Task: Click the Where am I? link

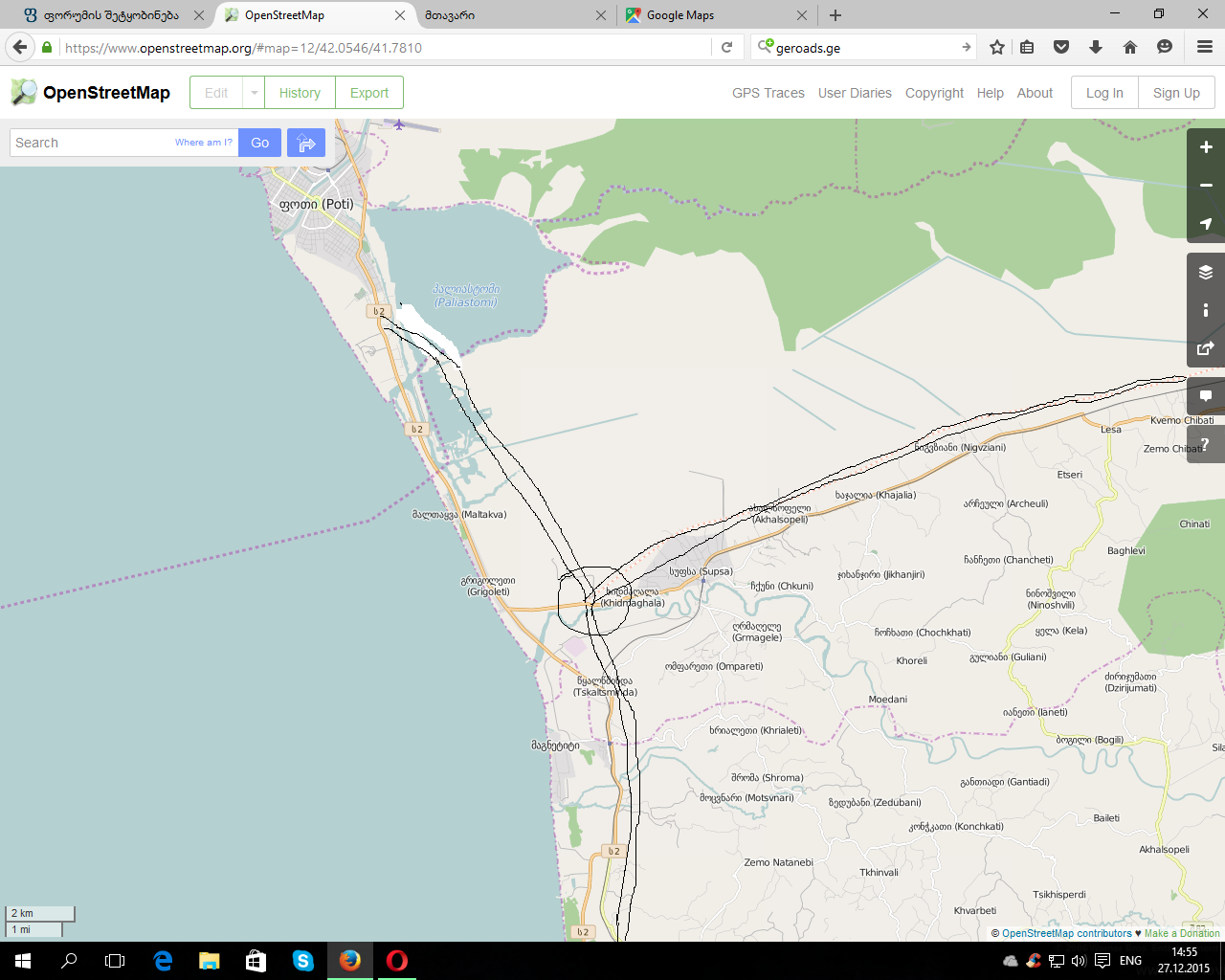Action: pos(203,143)
